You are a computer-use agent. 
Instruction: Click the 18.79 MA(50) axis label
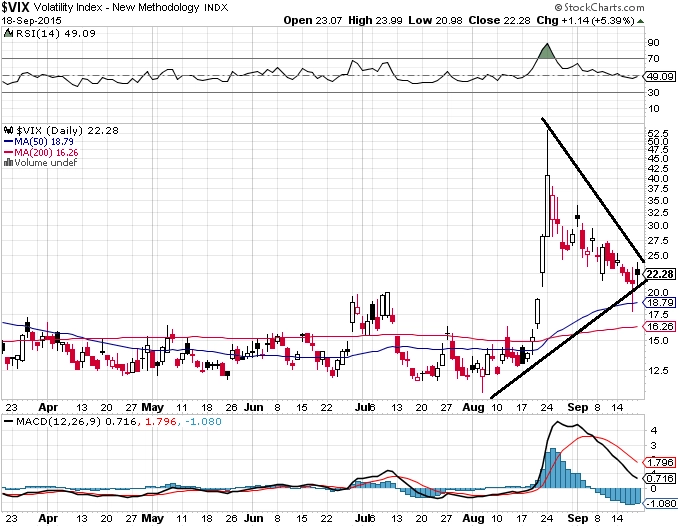click(x=660, y=303)
